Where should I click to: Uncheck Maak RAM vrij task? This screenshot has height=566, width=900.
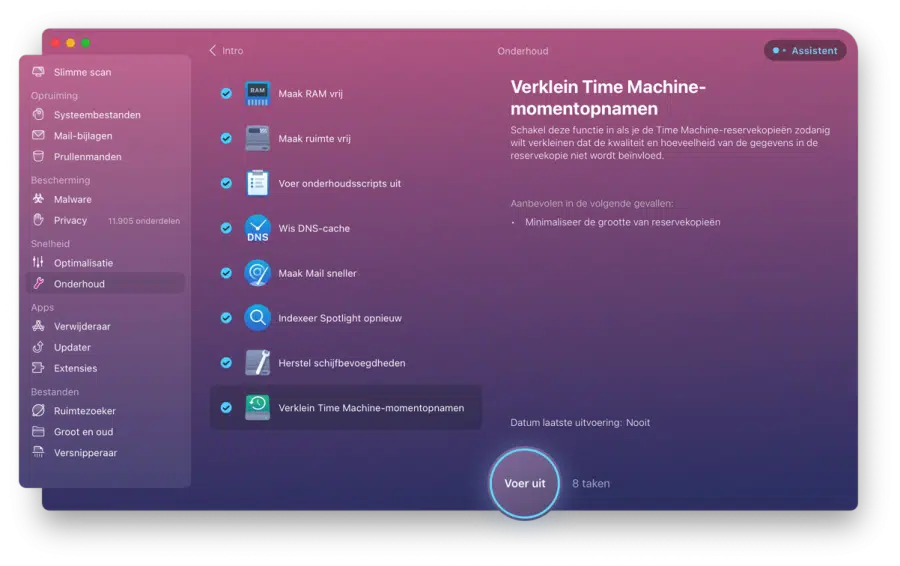[226, 94]
